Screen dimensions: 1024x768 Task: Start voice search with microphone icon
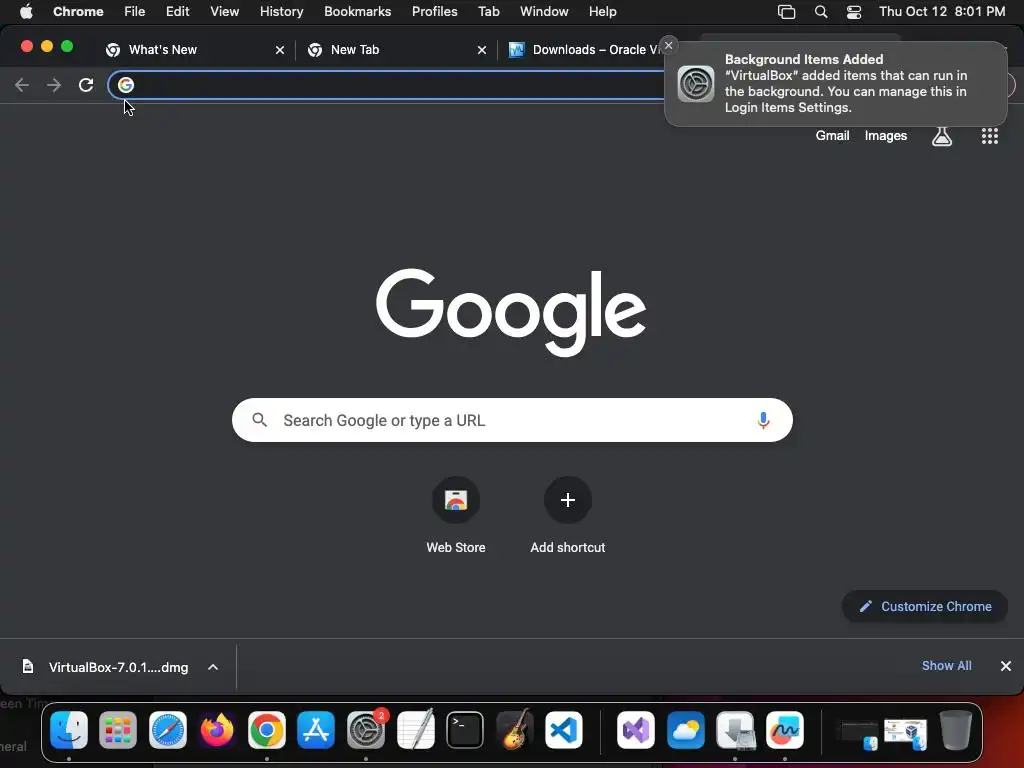coord(763,420)
